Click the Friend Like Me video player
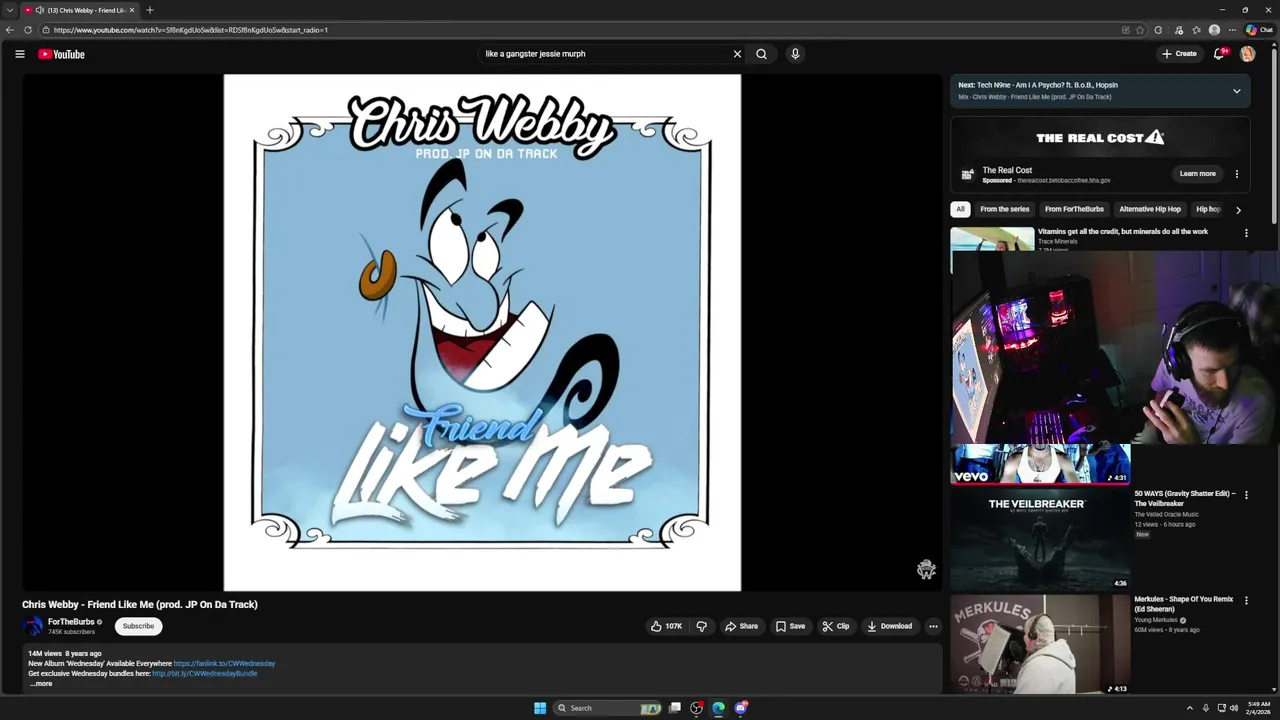 482,332
